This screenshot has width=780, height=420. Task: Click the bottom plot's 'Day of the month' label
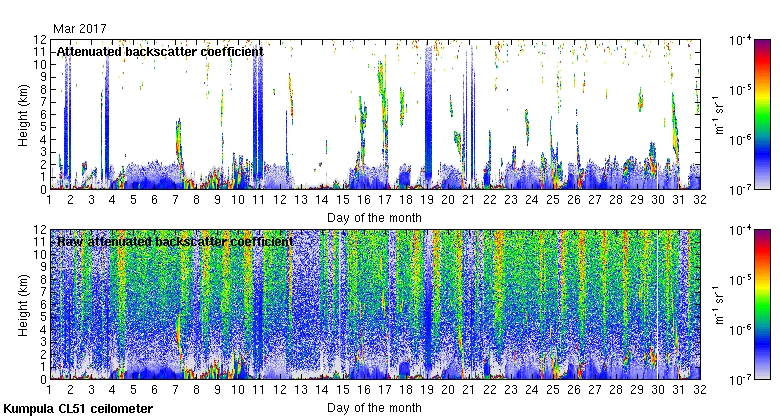click(x=374, y=408)
